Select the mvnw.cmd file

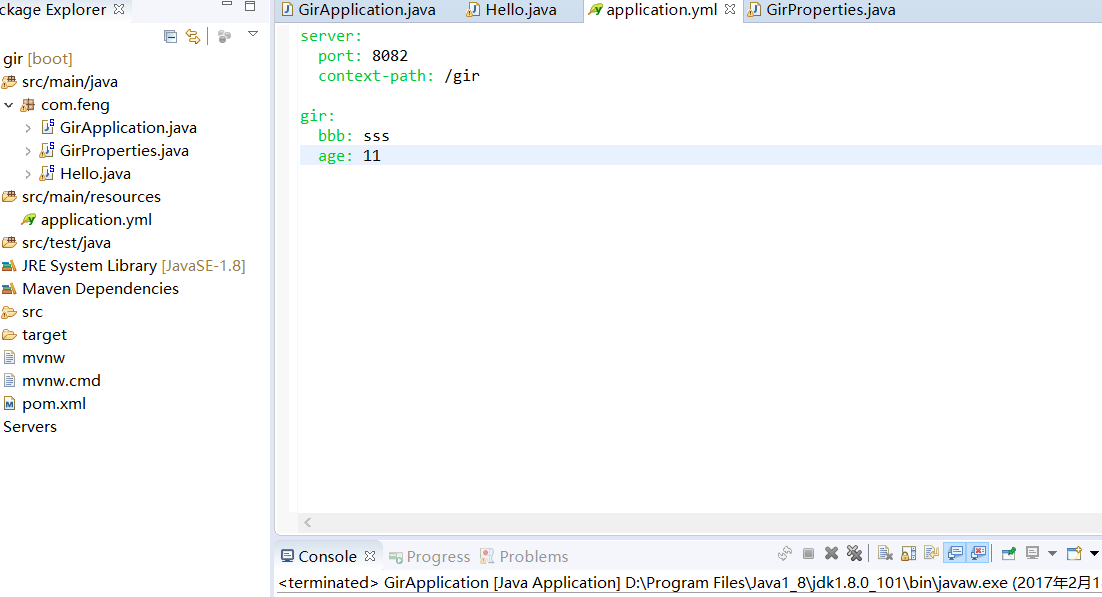[x=61, y=380]
